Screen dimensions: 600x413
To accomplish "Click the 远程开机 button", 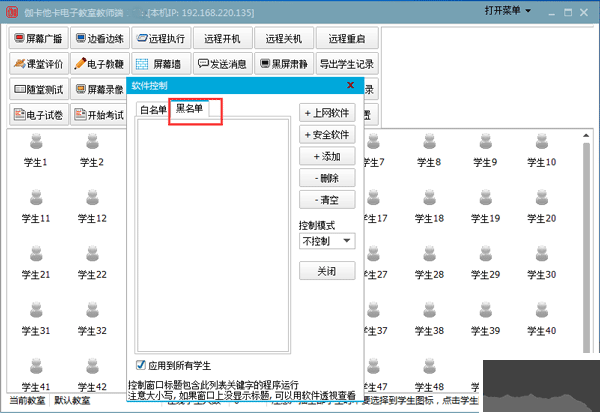I will click(x=223, y=38).
